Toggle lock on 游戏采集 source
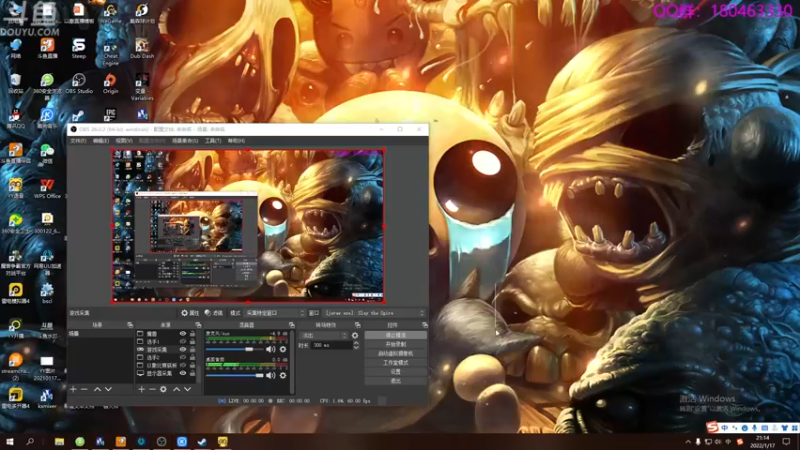800x450 pixels. tap(192, 349)
